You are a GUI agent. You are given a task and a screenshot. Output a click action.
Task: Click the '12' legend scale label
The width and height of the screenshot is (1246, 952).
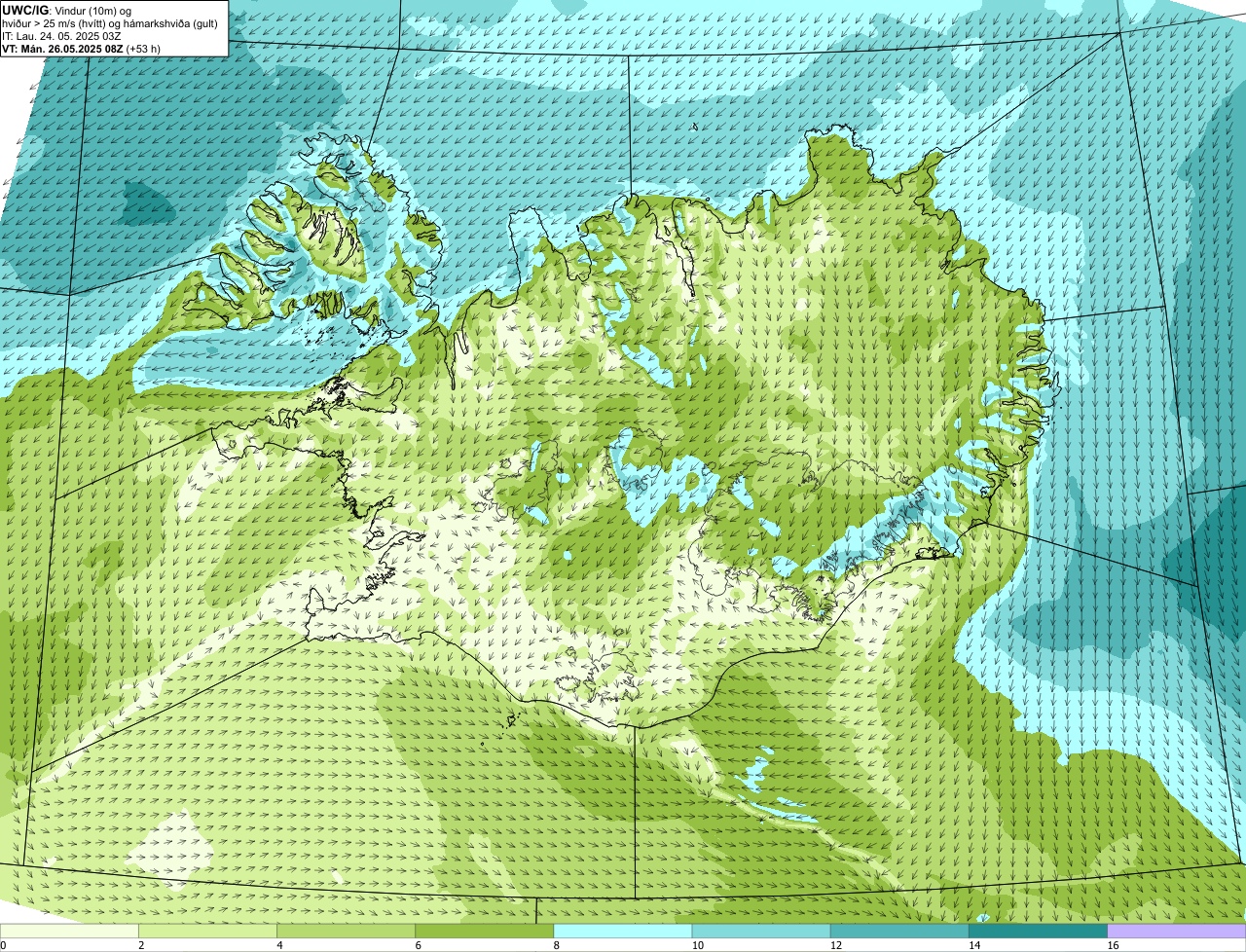point(835,945)
